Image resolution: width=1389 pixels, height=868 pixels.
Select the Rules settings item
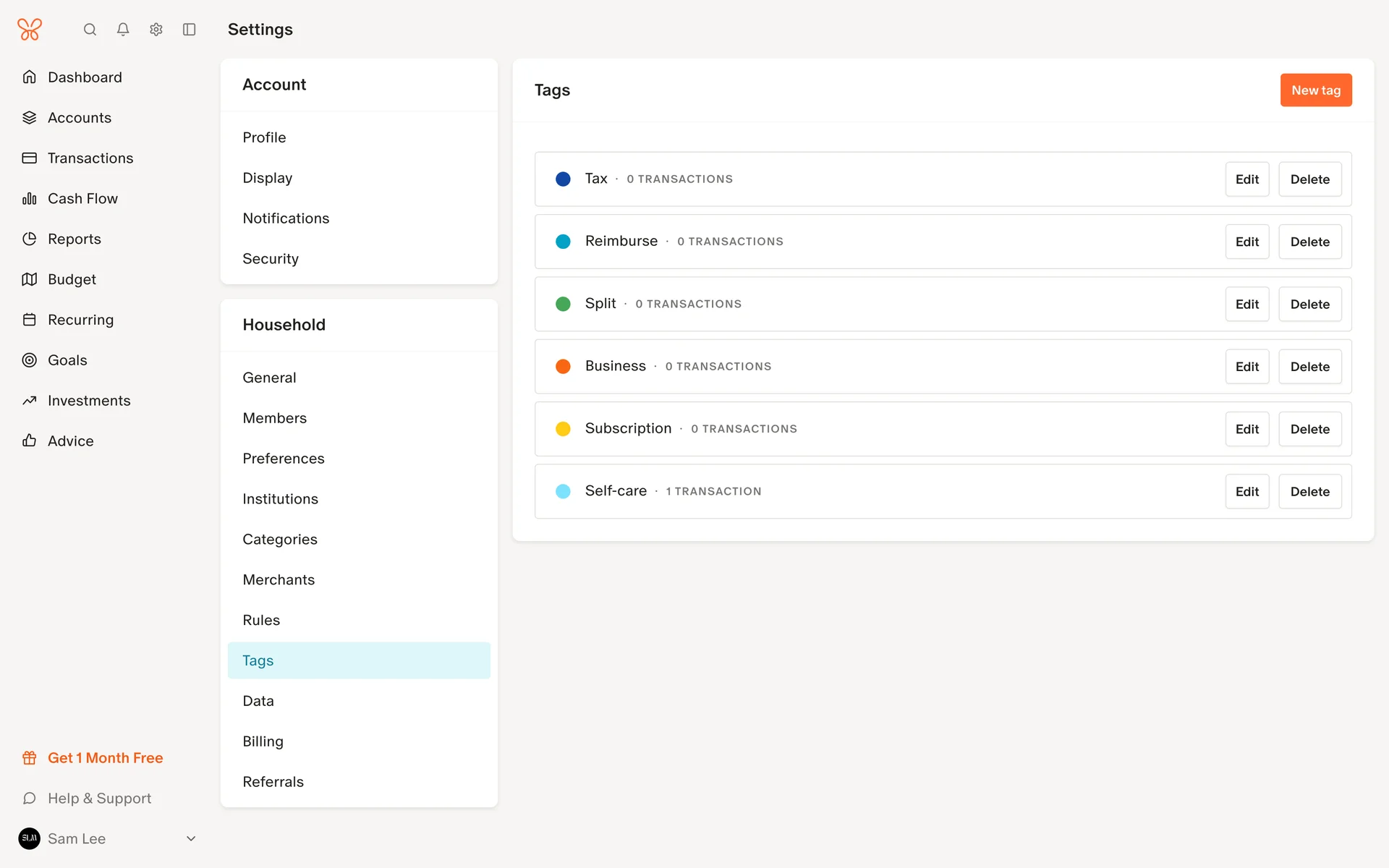[x=261, y=621]
